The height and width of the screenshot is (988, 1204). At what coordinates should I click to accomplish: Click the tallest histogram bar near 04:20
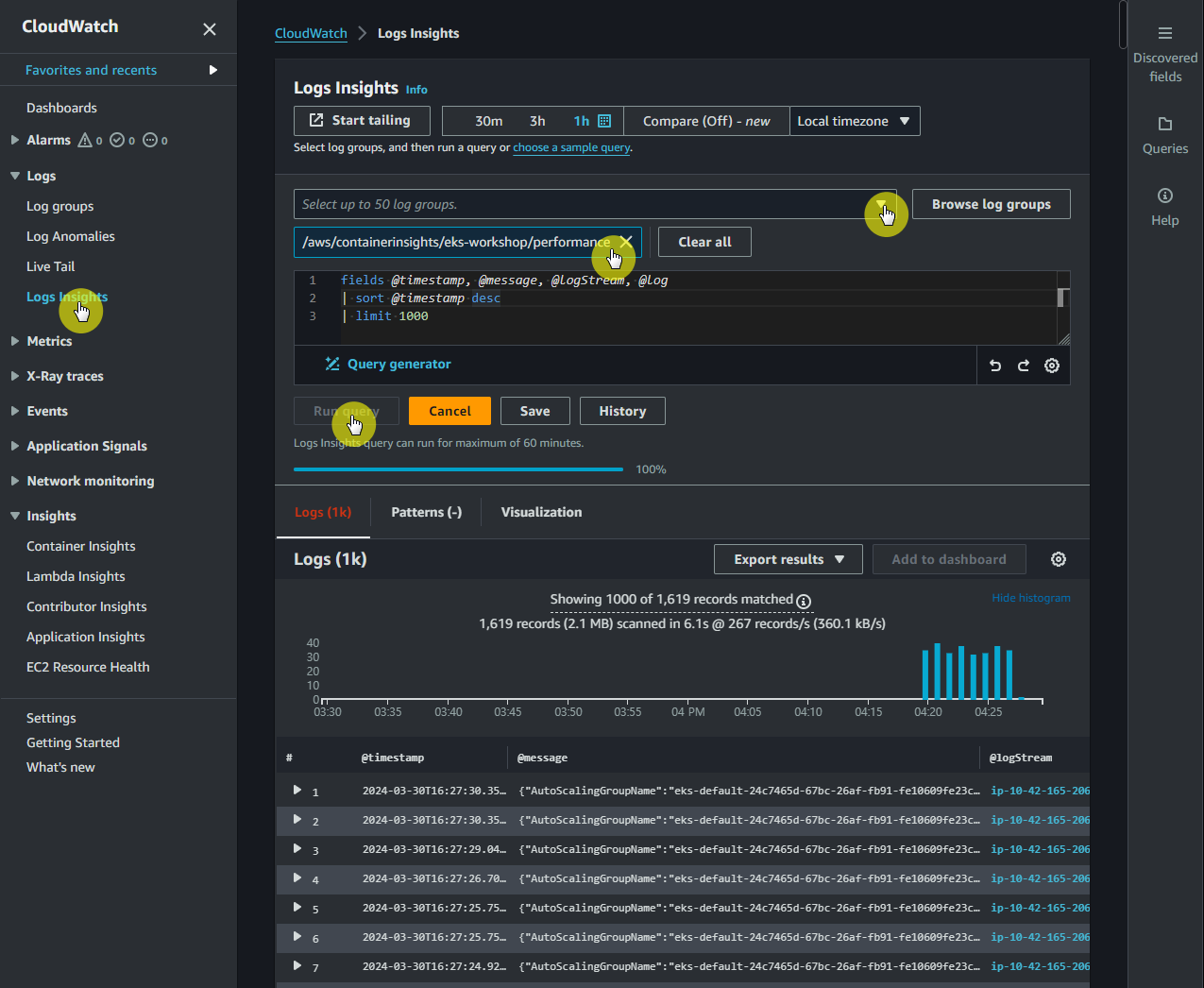[x=937, y=672]
